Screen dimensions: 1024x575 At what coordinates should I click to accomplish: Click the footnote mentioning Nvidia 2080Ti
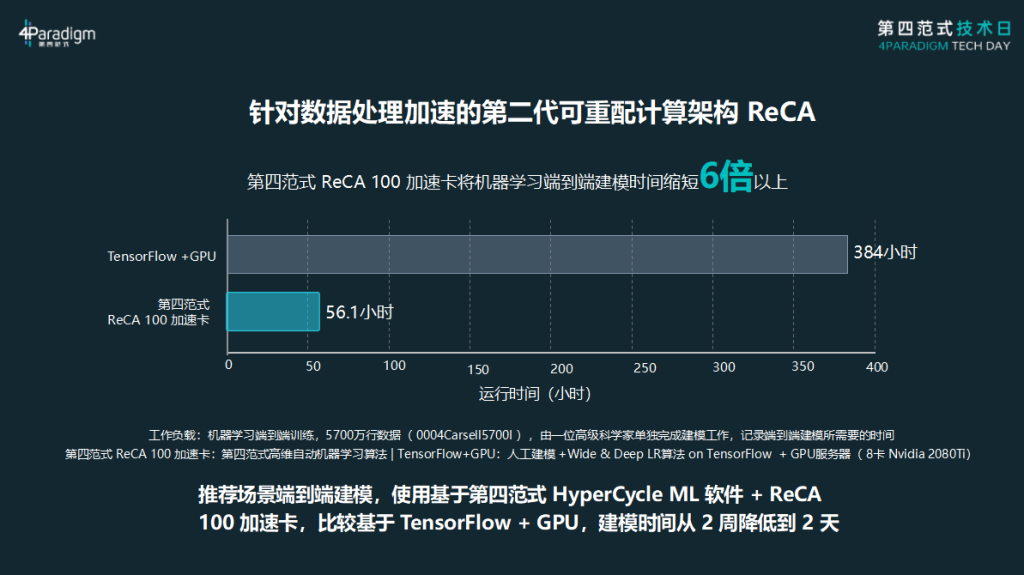click(x=518, y=454)
